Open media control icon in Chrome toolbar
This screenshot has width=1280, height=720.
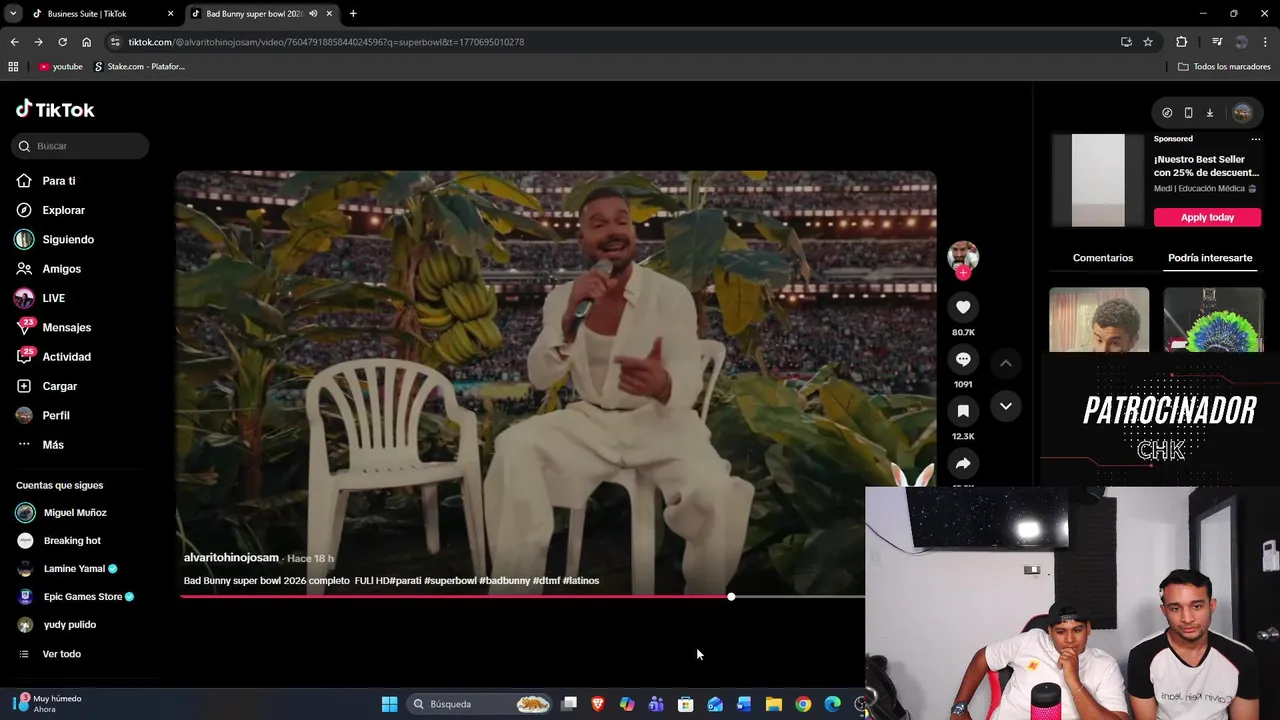pyautogui.click(x=1217, y=42)
